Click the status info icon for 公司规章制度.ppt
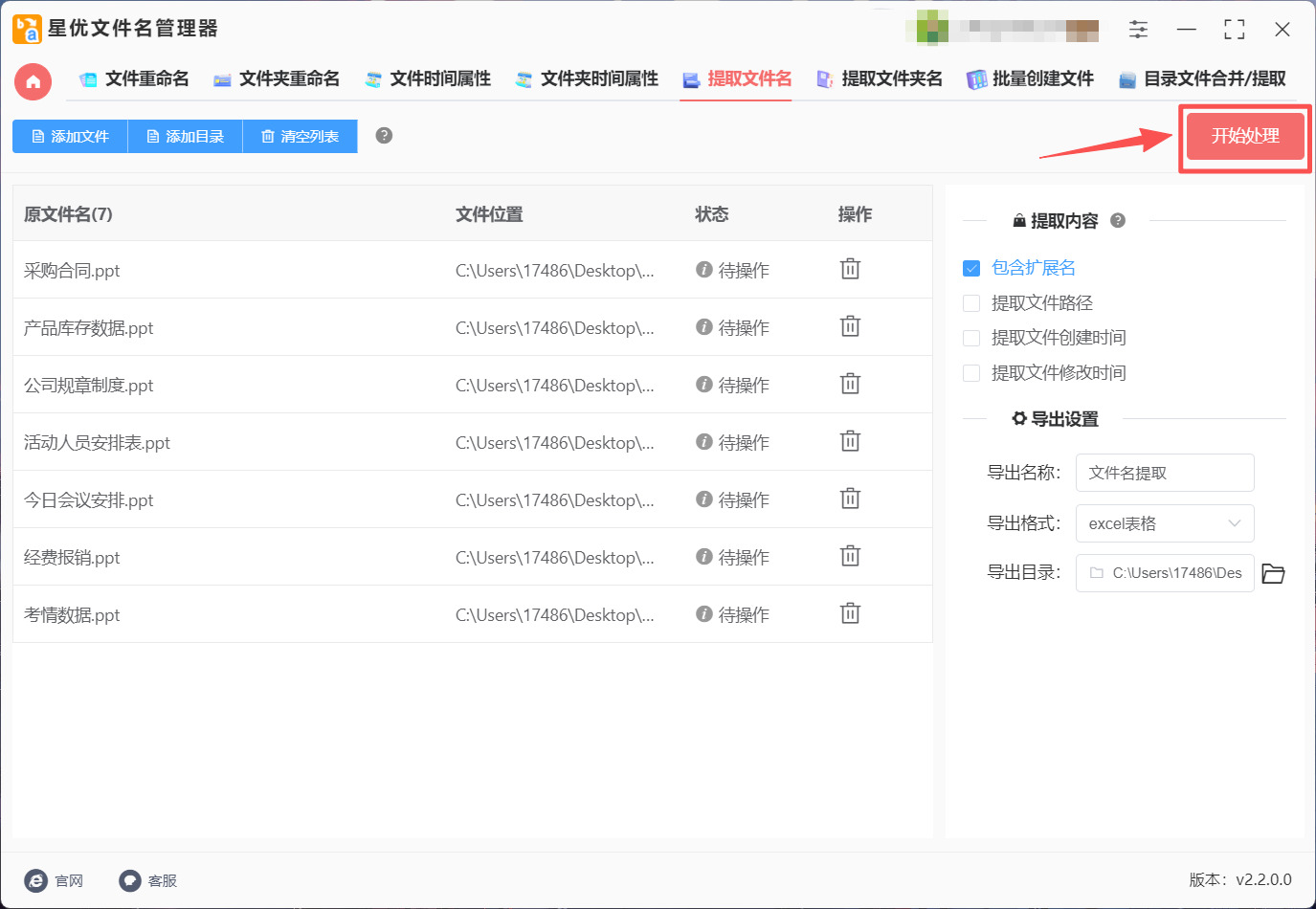The width and height of the screenshot is (1316, 909). [704, 385]
